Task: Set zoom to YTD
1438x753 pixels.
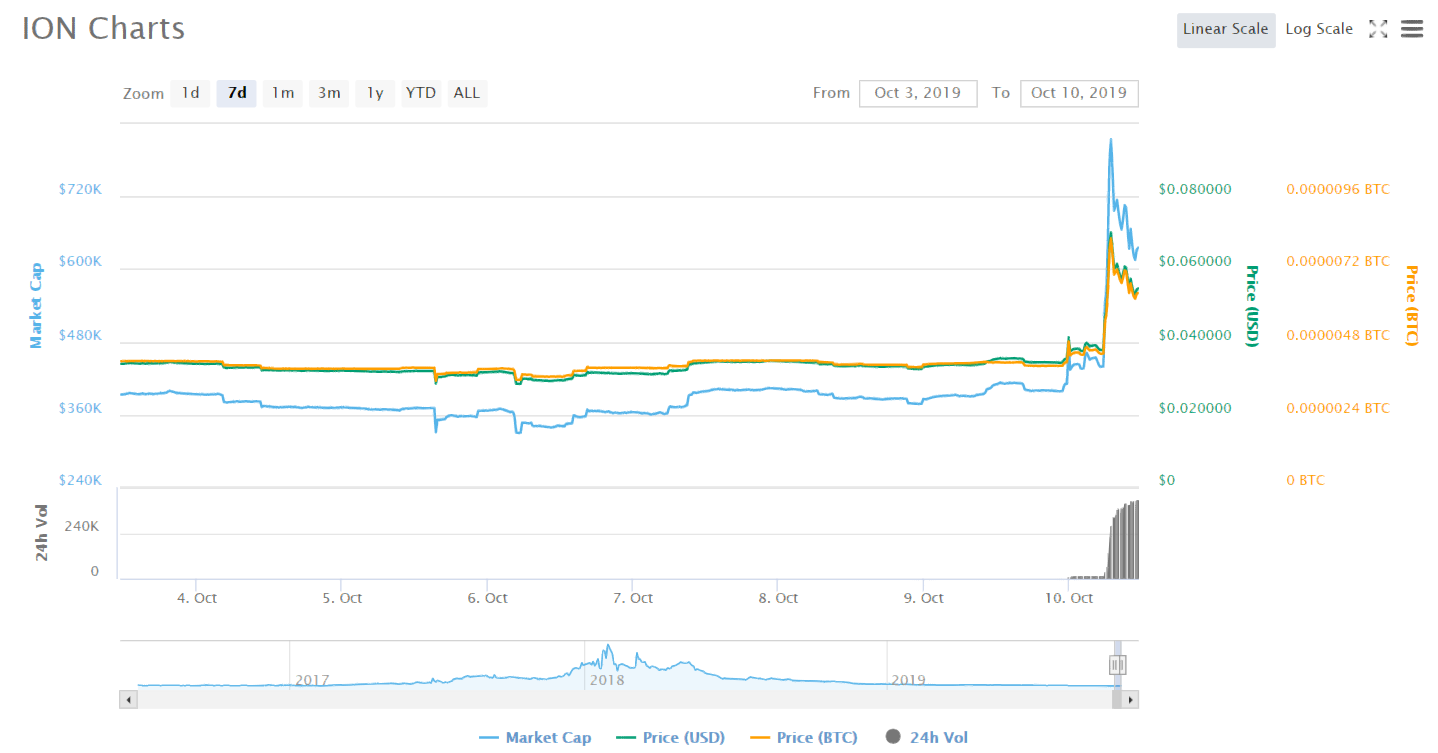Action: pos(421,93)
